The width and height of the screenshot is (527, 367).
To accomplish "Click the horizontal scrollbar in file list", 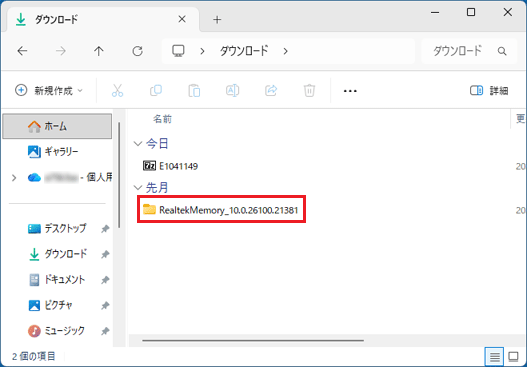I will 253,340.
